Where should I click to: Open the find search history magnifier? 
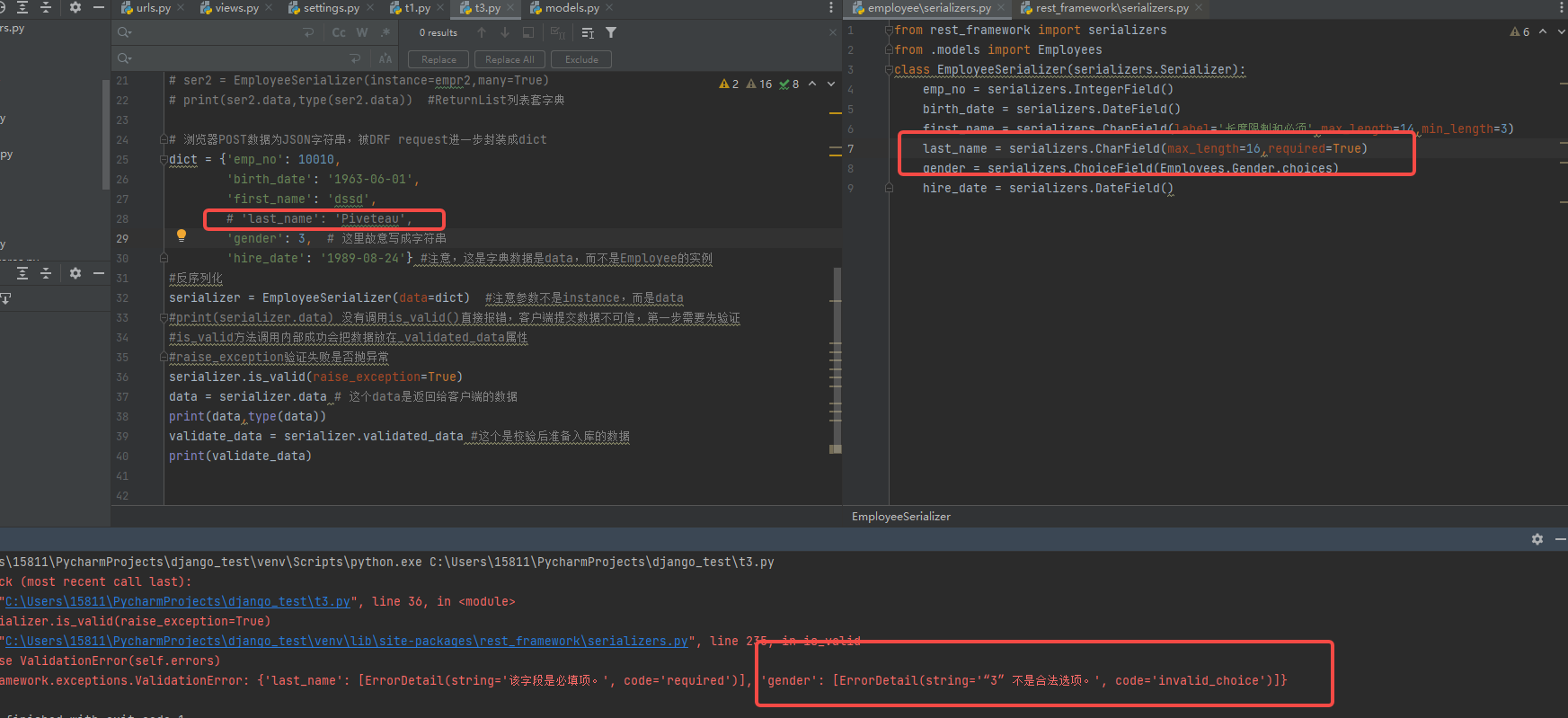[124, 32]
